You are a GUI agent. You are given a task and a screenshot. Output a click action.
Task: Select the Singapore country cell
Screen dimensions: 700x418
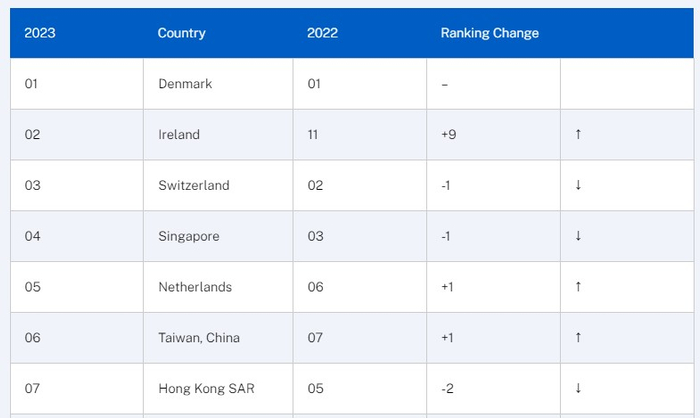point(189,236)
